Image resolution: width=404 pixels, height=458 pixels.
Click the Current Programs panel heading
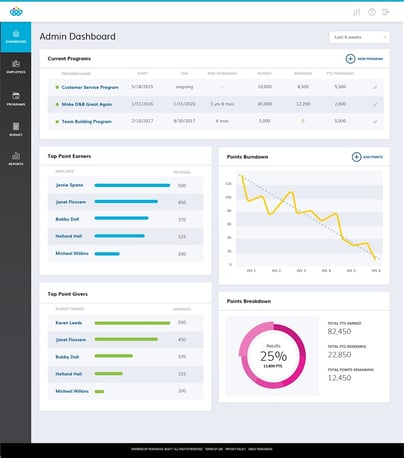(69, 59)
